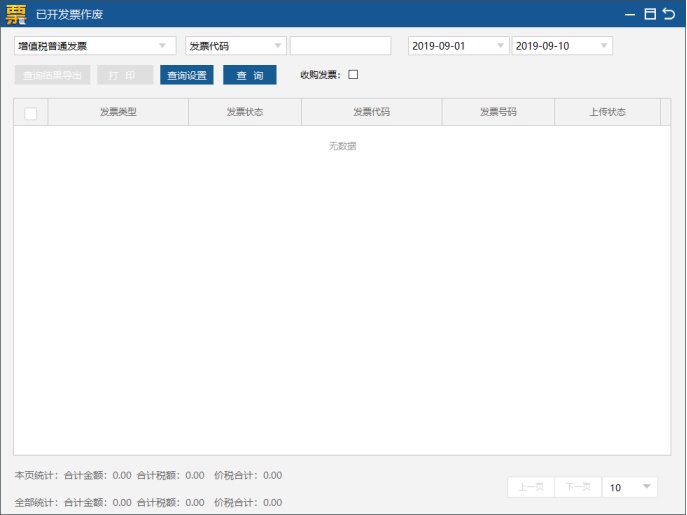Minimize the 已开发票作废 window
Screen dimensions: 687x515
pos(630,14)
